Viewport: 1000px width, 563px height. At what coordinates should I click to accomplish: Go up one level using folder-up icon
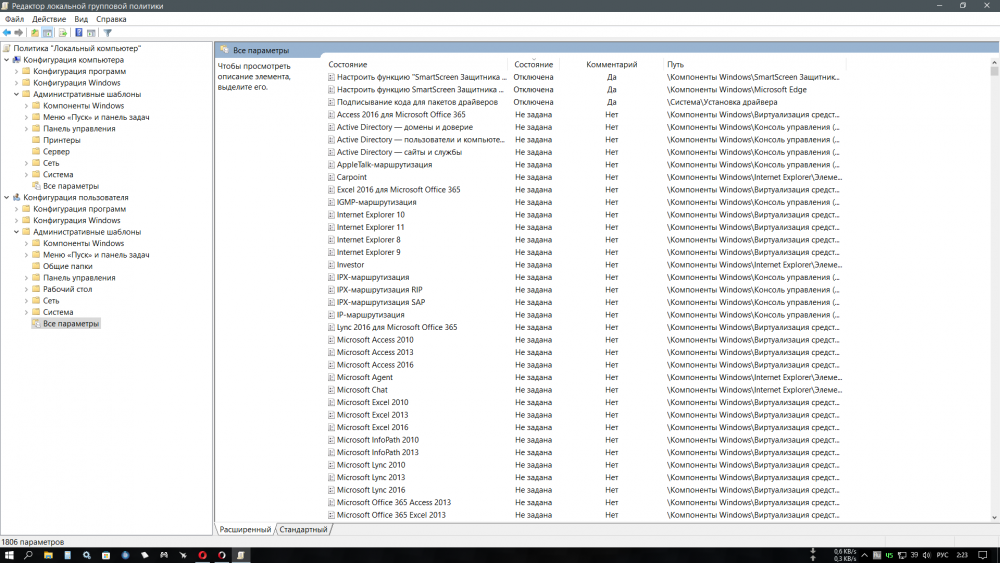(34, 33)
